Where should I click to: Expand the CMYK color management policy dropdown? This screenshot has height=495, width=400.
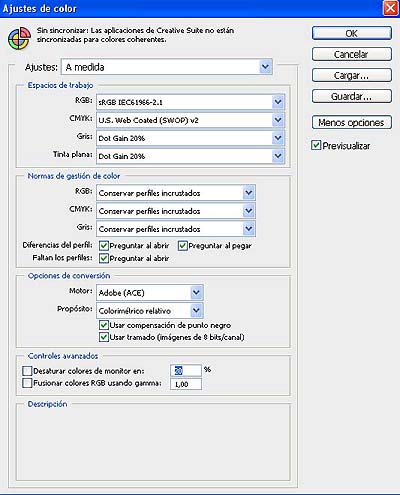(x=176, y=211)
